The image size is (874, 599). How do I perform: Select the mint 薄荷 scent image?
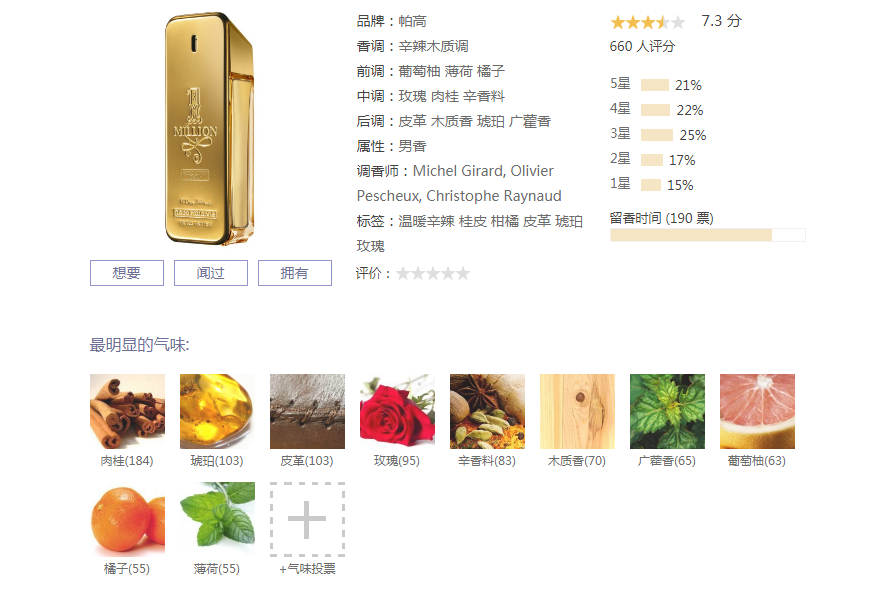coord(217,519)
